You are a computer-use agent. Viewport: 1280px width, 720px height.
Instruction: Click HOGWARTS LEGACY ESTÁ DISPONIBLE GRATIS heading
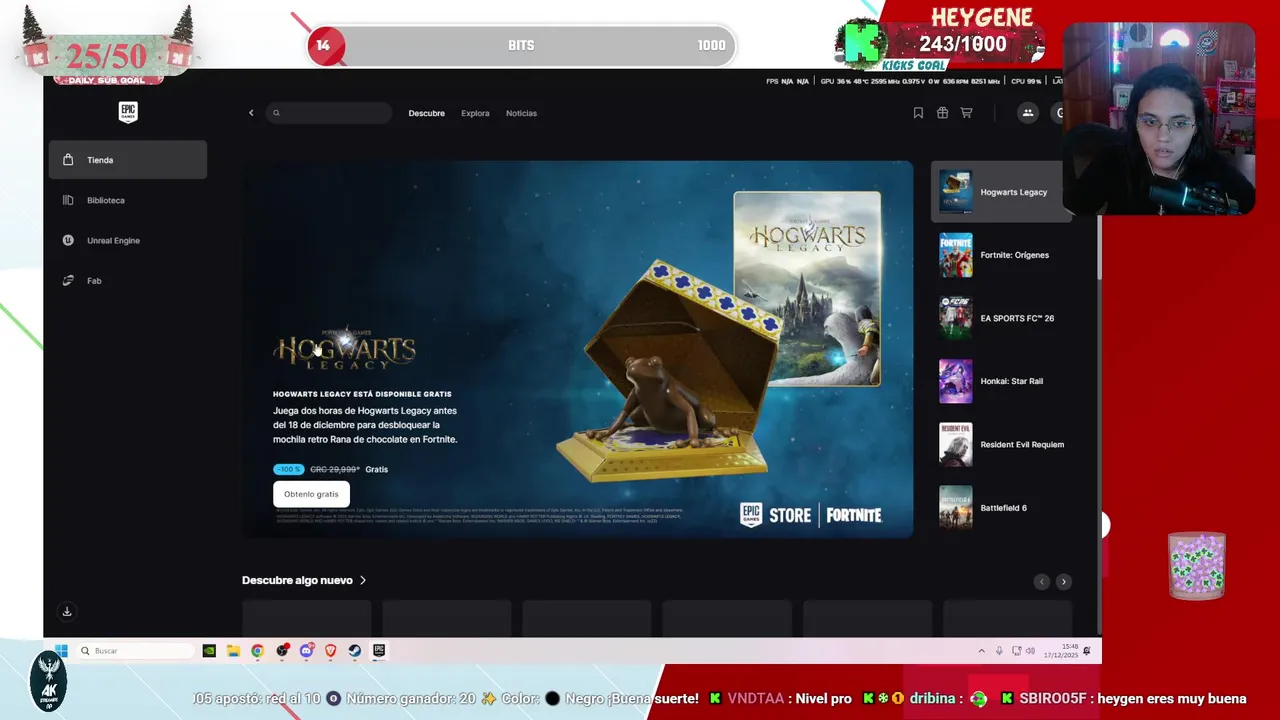click(x=362, y=394)
